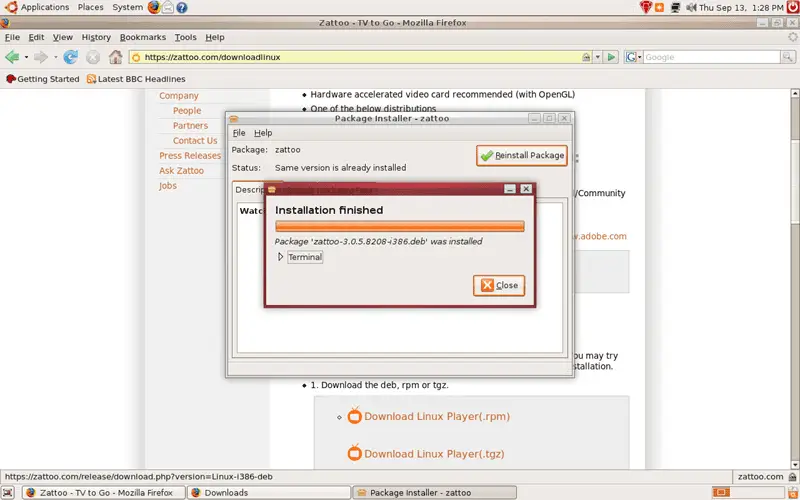Click Close in the Installation finished dialog
The image size is (800, 500).
499,285
